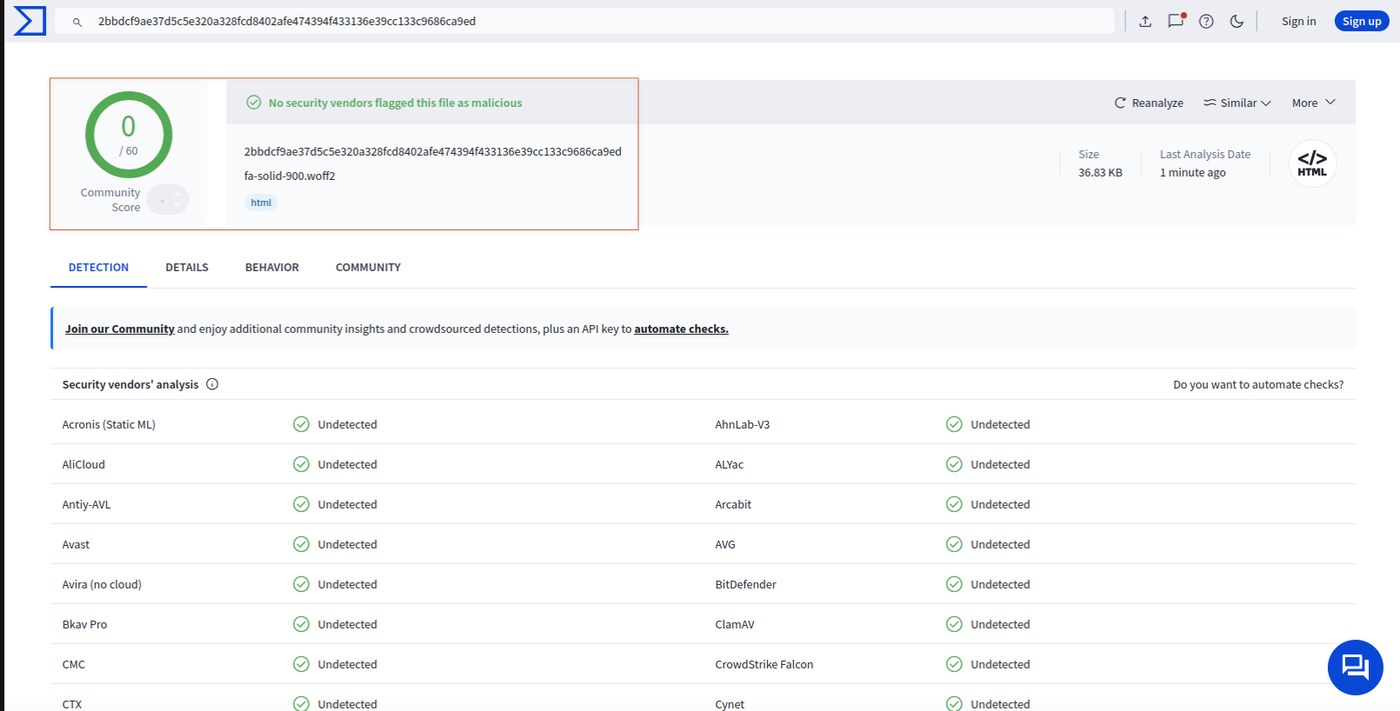Click the Sign in link

point(1298,21)
